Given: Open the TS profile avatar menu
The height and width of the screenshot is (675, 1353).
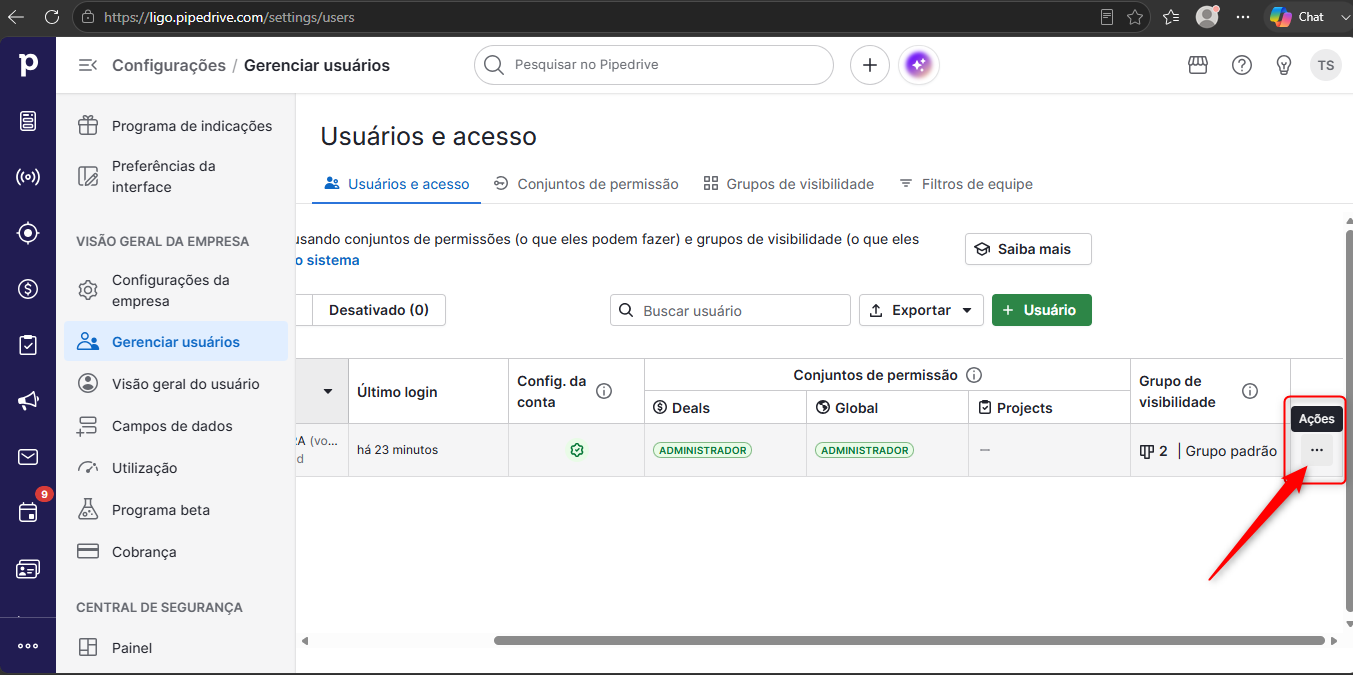Looking at the screenshot, I should point(1326,65).
